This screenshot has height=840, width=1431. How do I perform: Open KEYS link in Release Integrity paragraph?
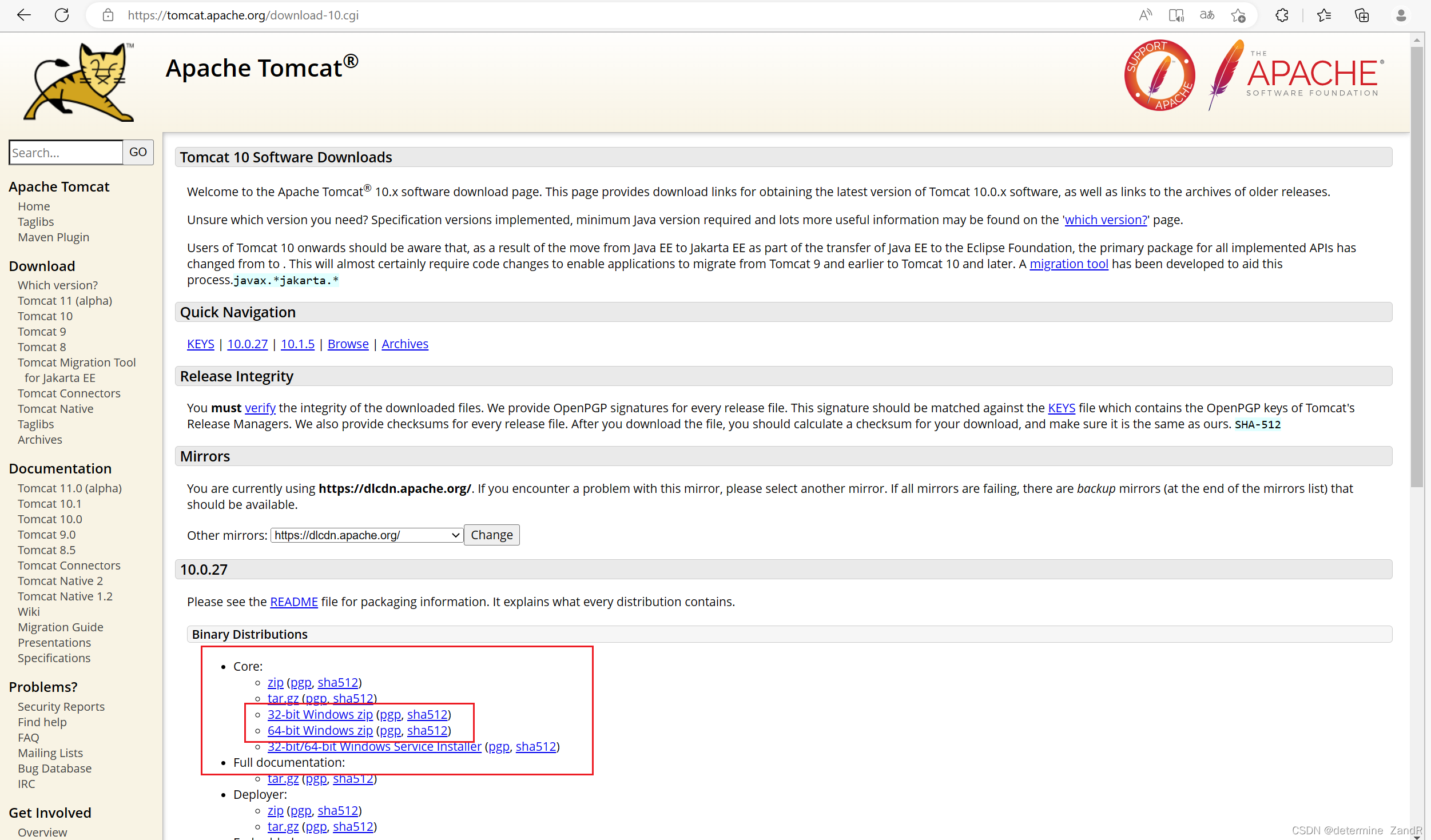click(1061, 408)
